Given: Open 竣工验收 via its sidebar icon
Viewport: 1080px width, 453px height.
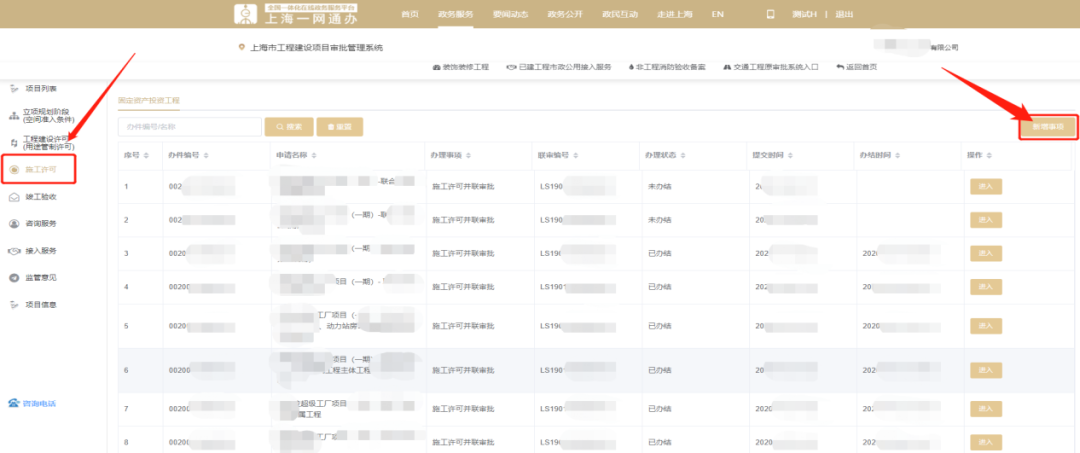Looking at the screenshot, I should (14, 197).
